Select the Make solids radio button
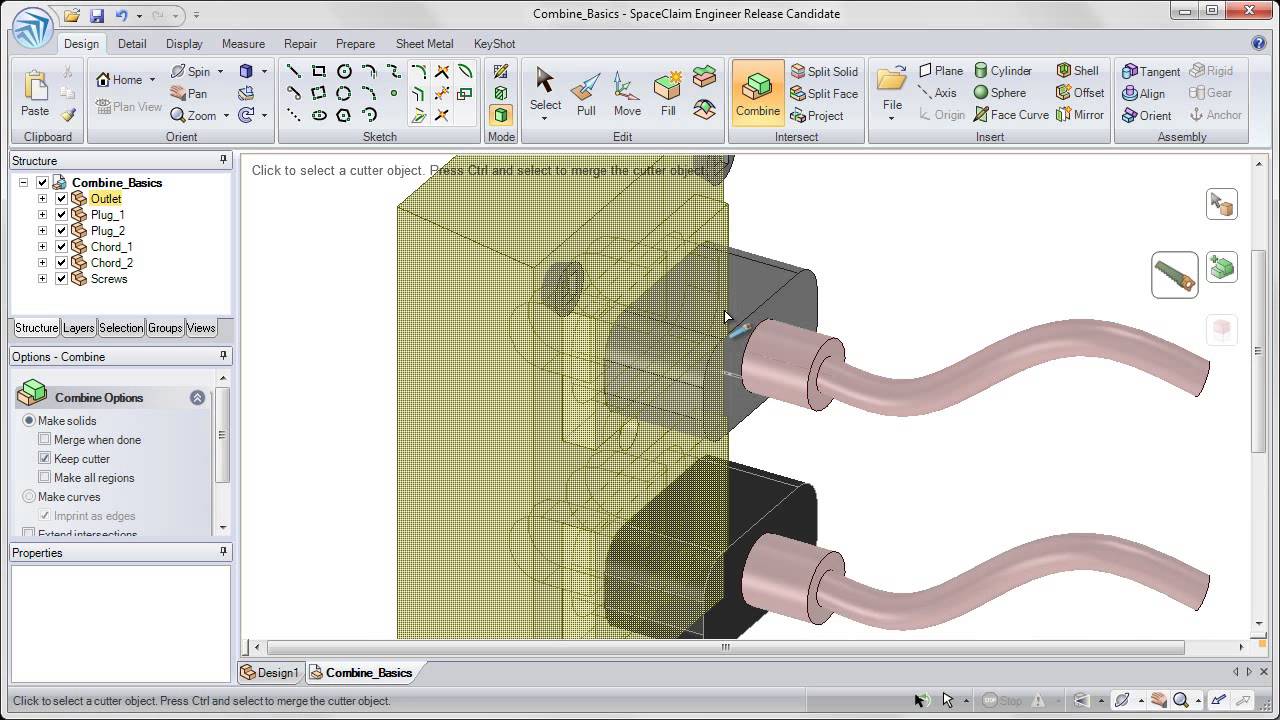The image size is (1280, 720). 29,421
